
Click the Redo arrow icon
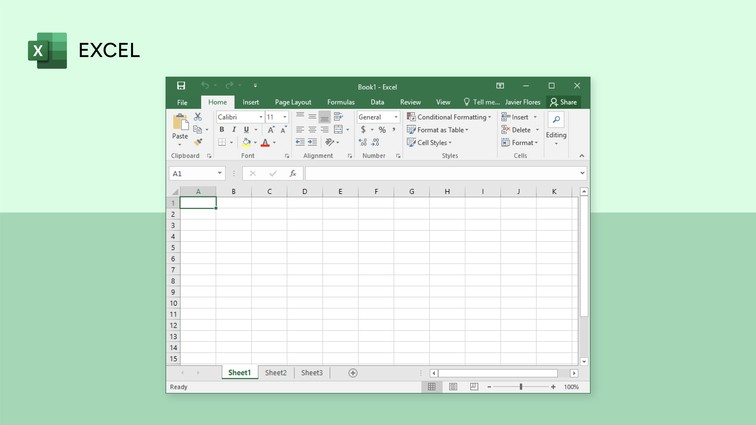point(229,85)
